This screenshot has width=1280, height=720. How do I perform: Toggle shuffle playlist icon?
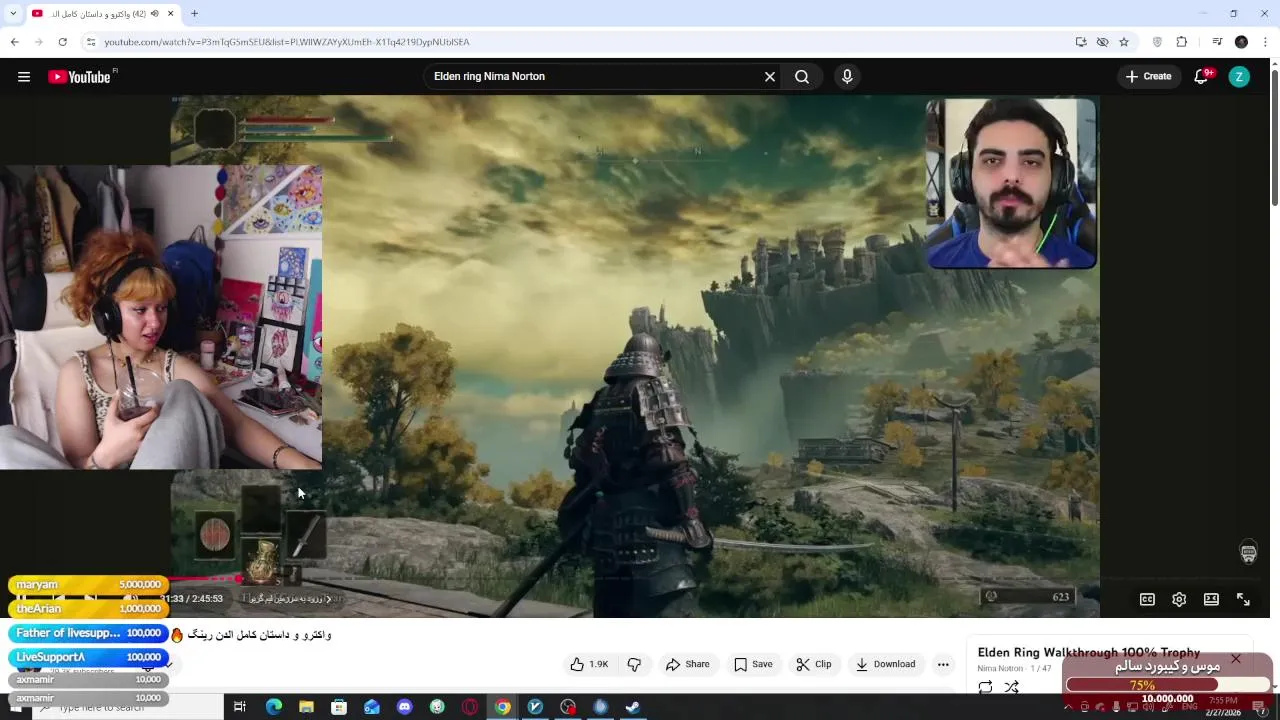[1011, 687]
